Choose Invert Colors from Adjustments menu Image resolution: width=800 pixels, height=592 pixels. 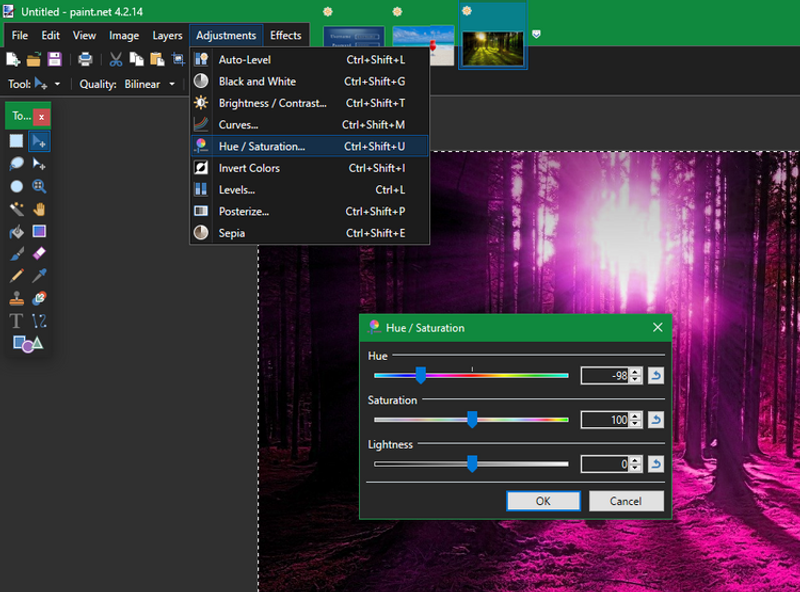click(x=249, y=168)
